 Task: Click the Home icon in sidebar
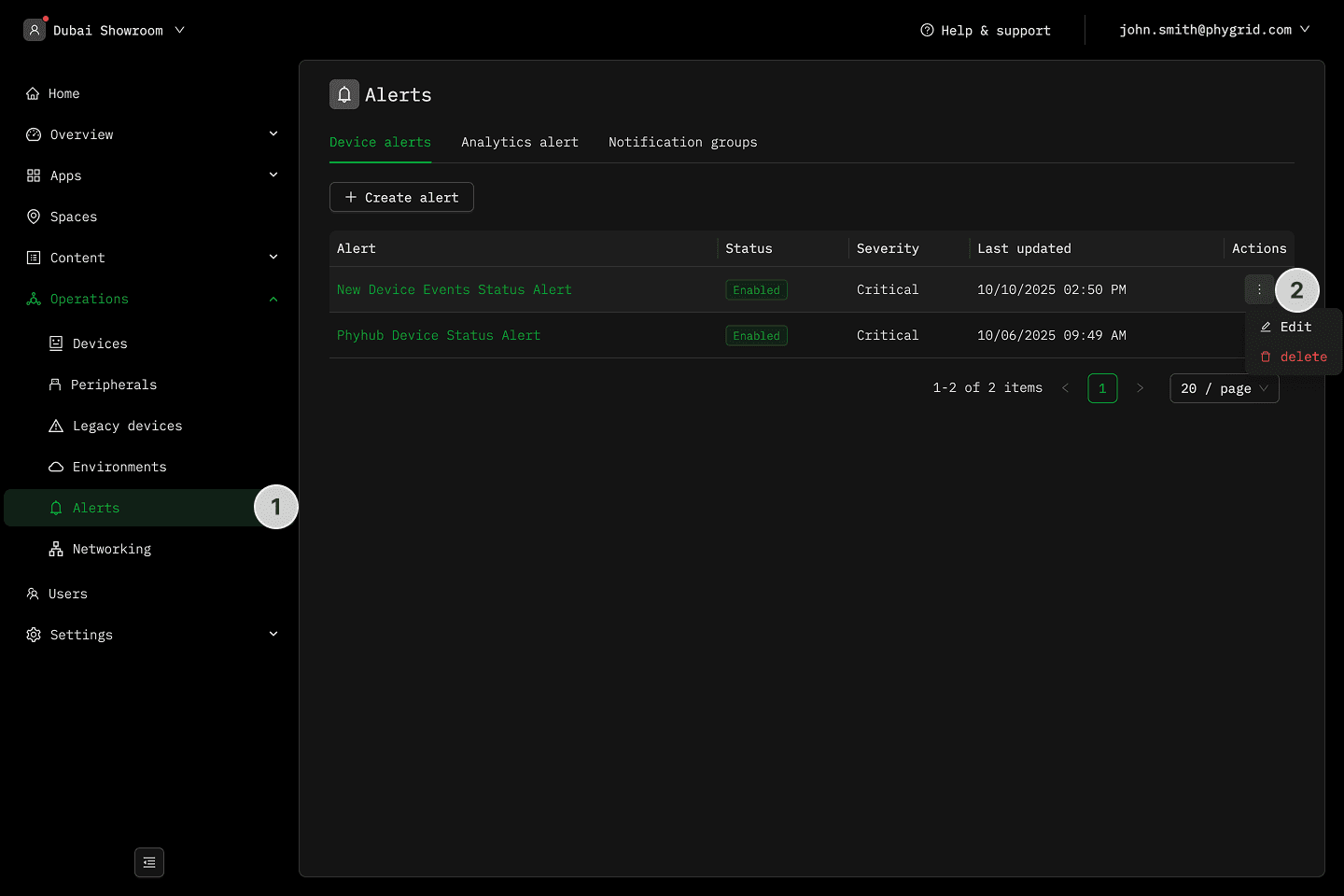pyautogui.click(x=33, y=93)
